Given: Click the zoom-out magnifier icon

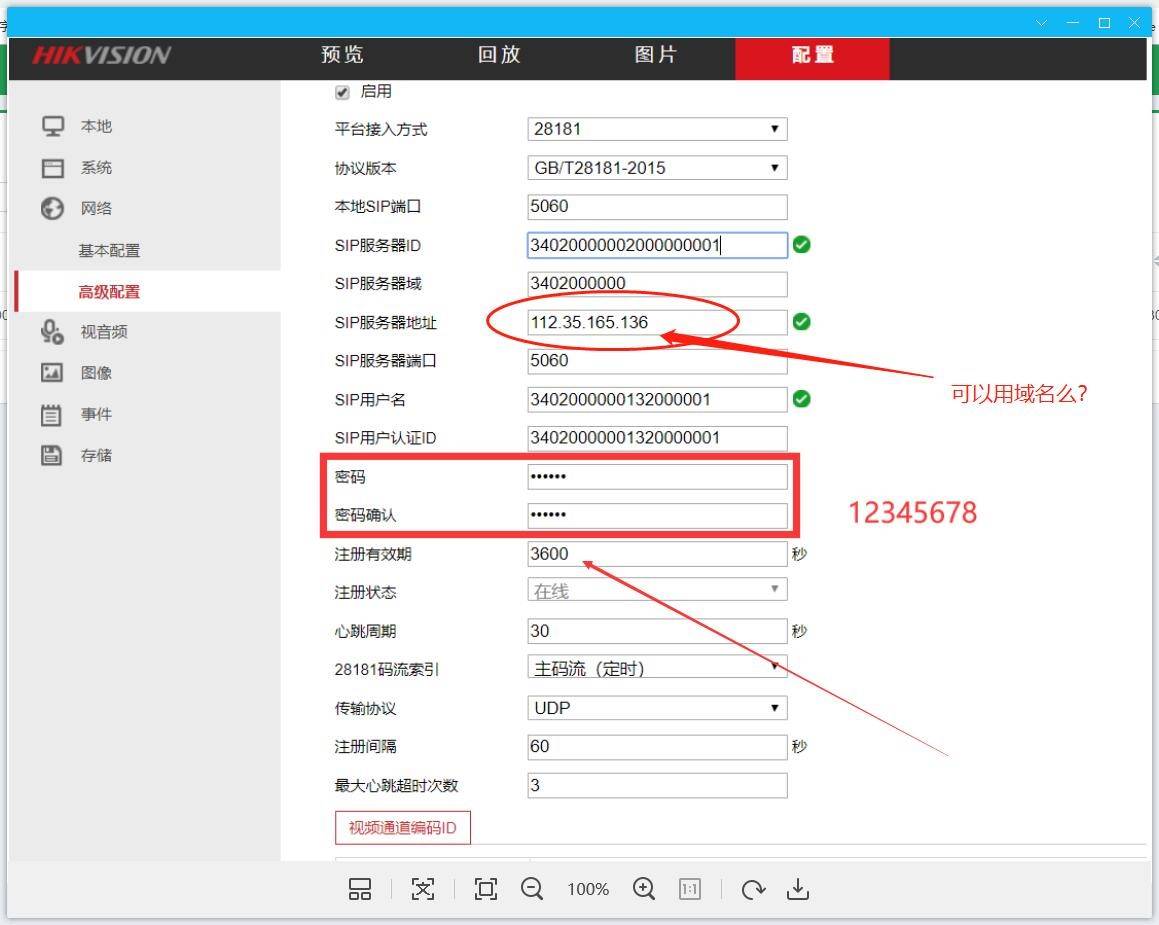Looking at the screenshot, I should pos(533,888).
